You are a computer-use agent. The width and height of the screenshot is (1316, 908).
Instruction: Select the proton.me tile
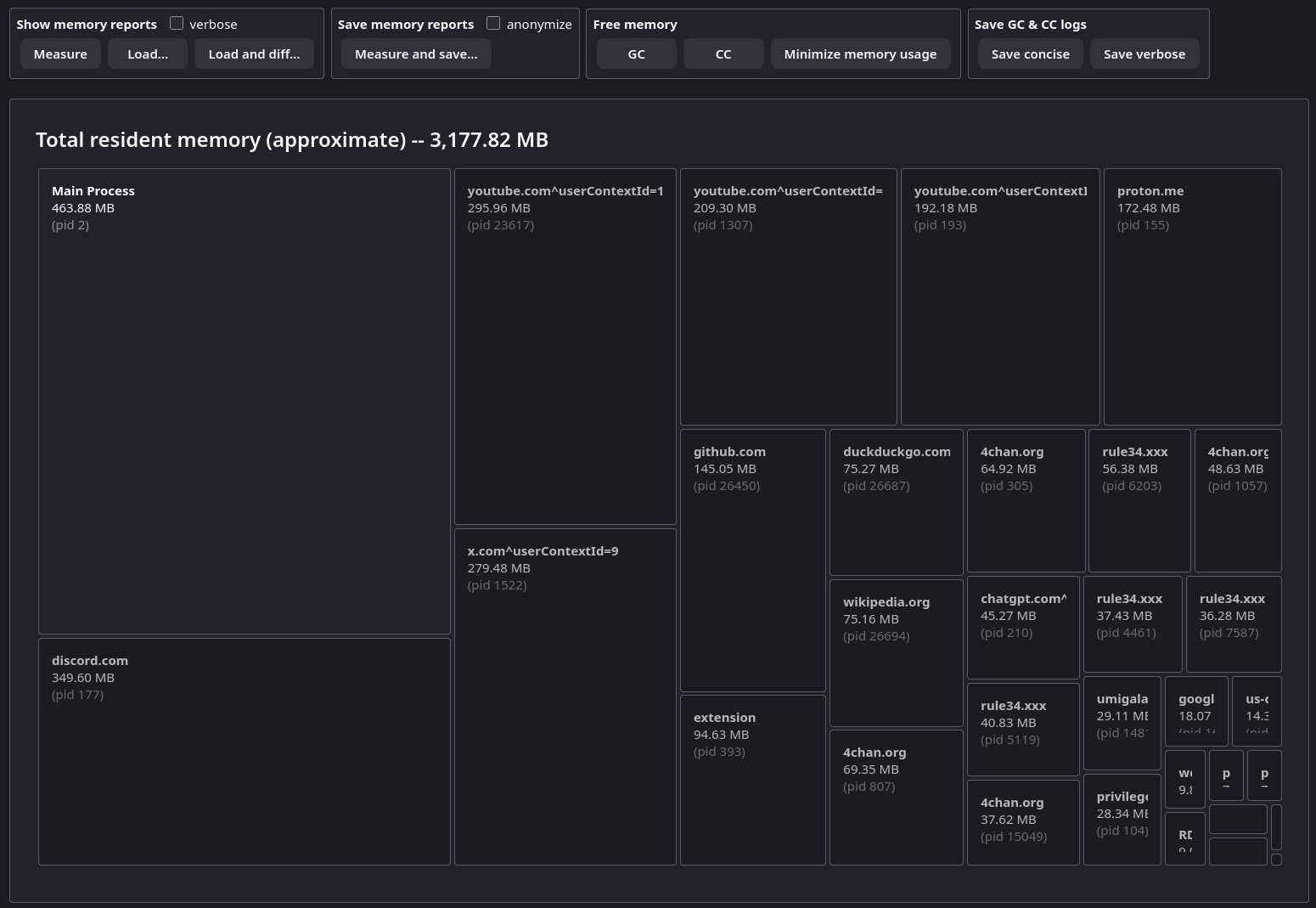(x=1193, y=296)
